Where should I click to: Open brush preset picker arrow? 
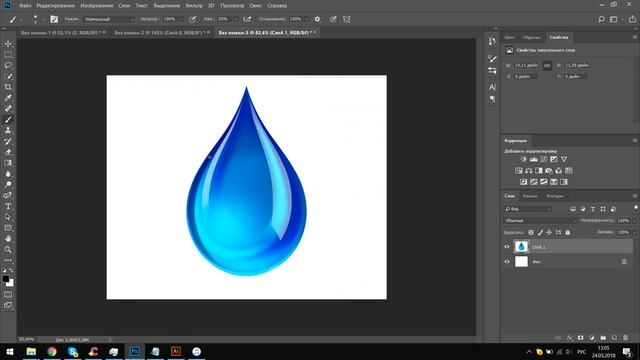point(43,19)
